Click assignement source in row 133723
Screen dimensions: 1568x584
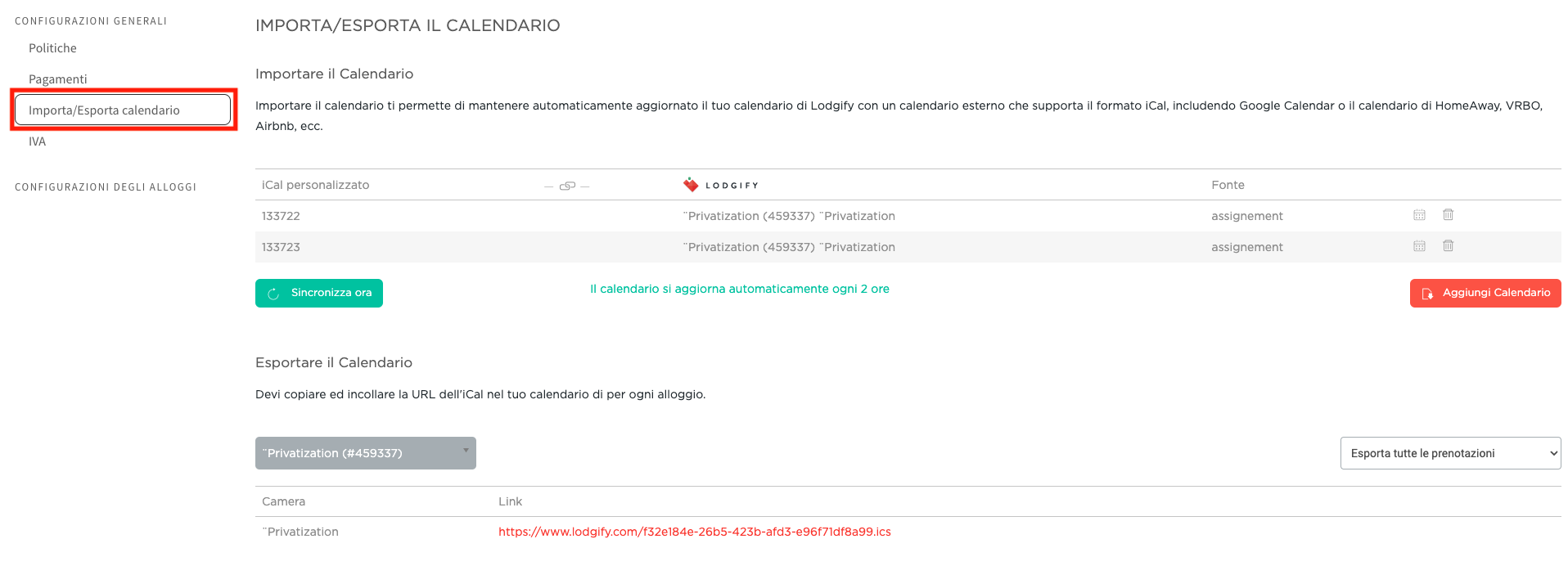[1247, 247]
